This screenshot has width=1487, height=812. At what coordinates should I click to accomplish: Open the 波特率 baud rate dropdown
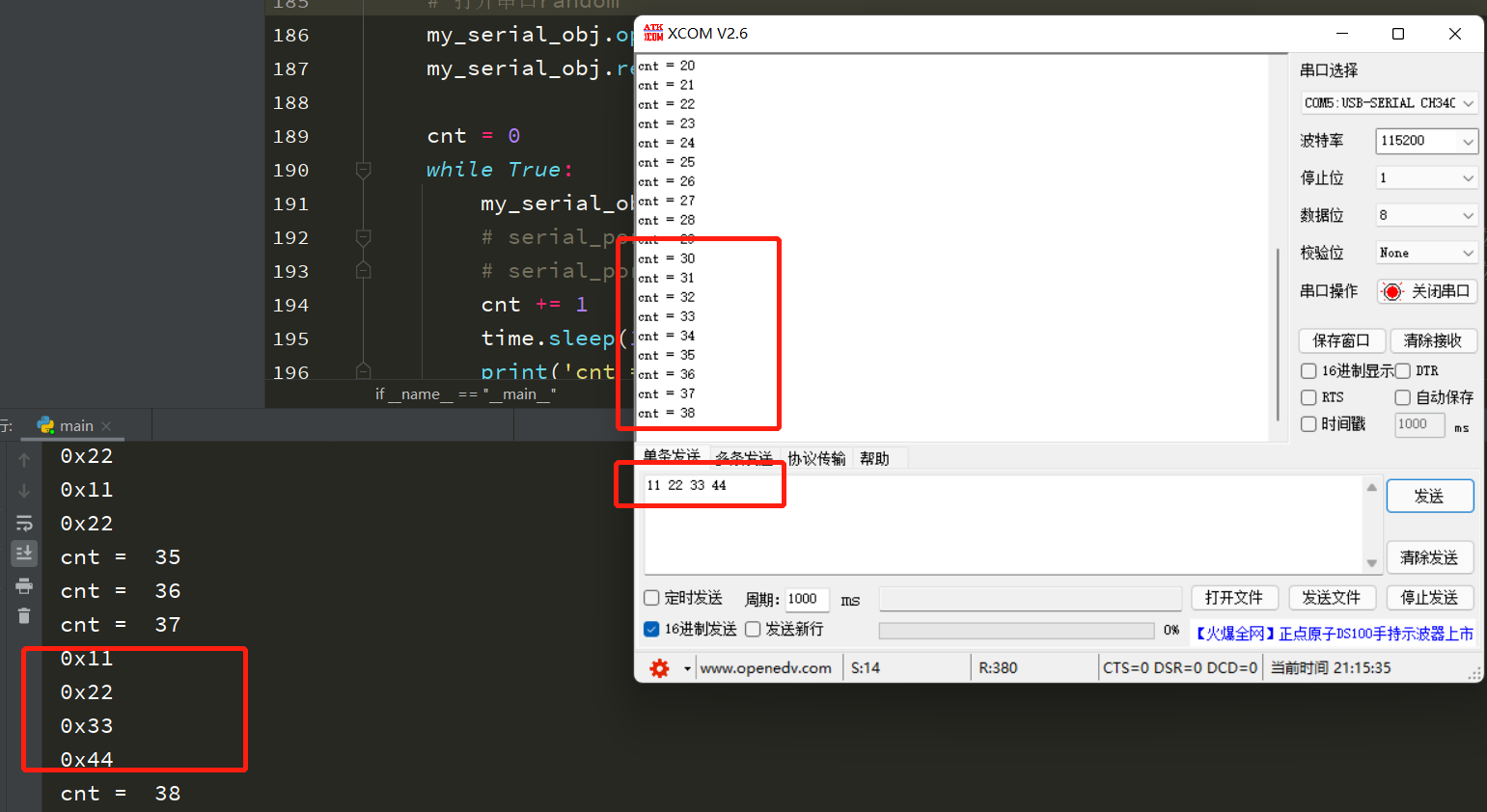1426,141
